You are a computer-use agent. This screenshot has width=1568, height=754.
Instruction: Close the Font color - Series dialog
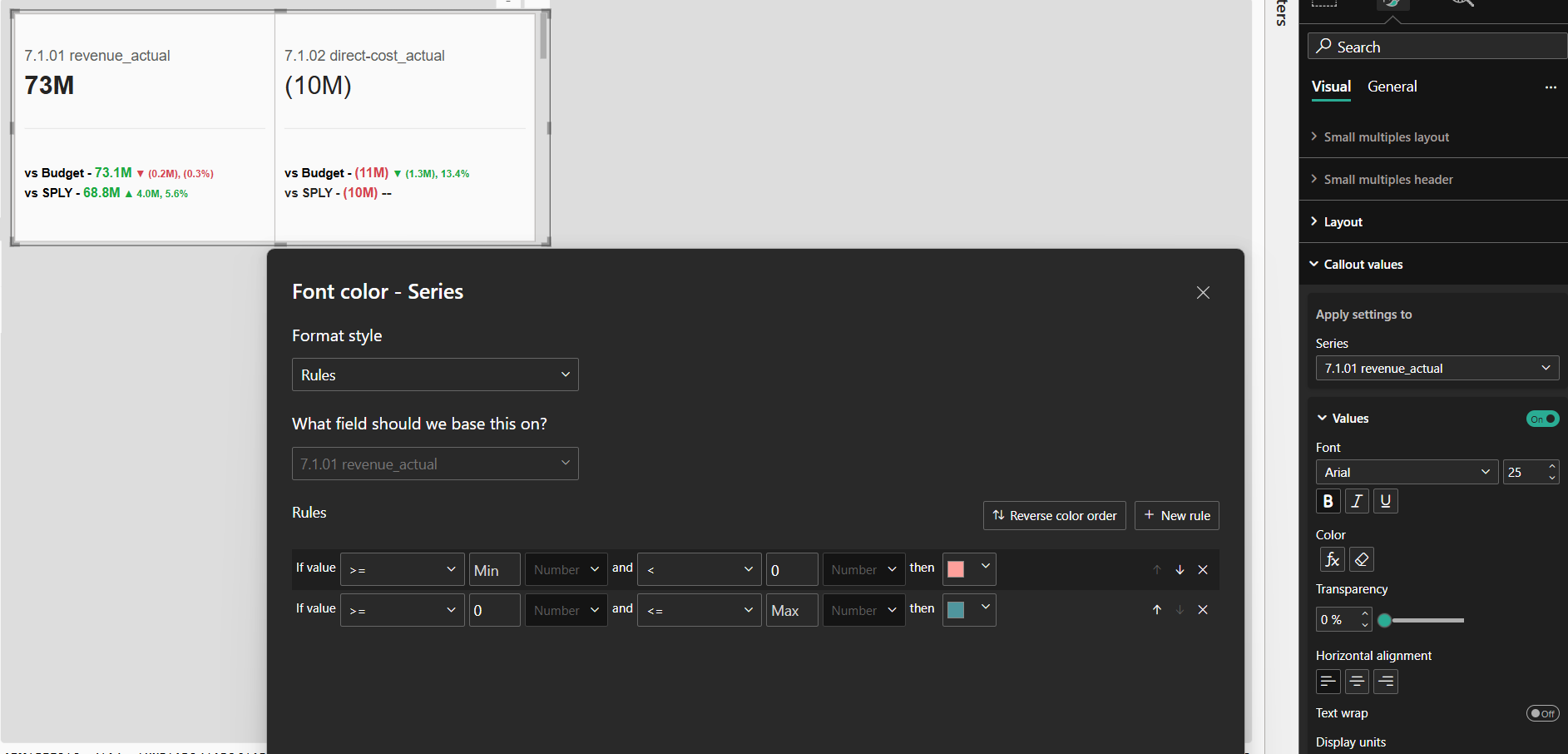coord(1203,292)
